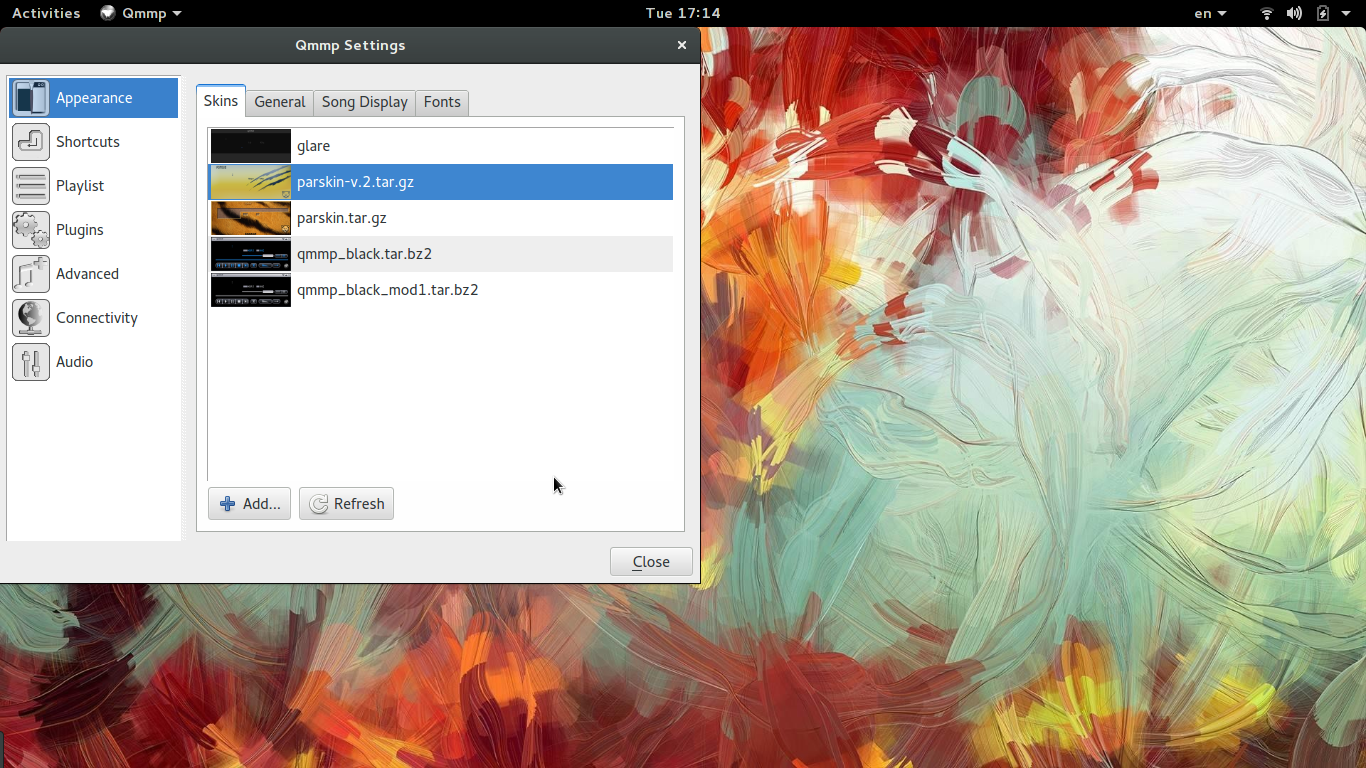Open the Plugins gear icon

tap(31, 230)
